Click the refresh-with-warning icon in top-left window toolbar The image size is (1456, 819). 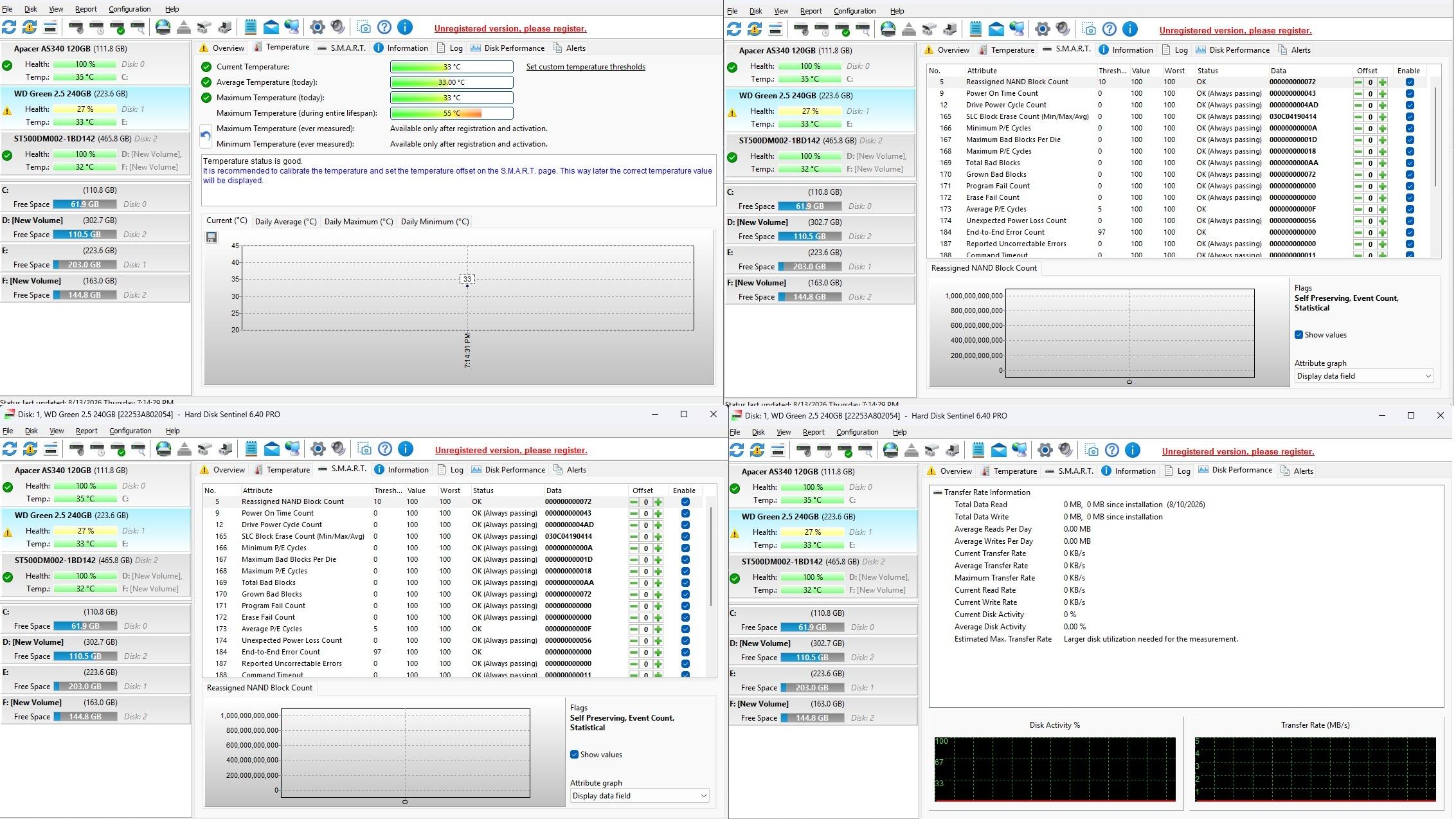30,27
